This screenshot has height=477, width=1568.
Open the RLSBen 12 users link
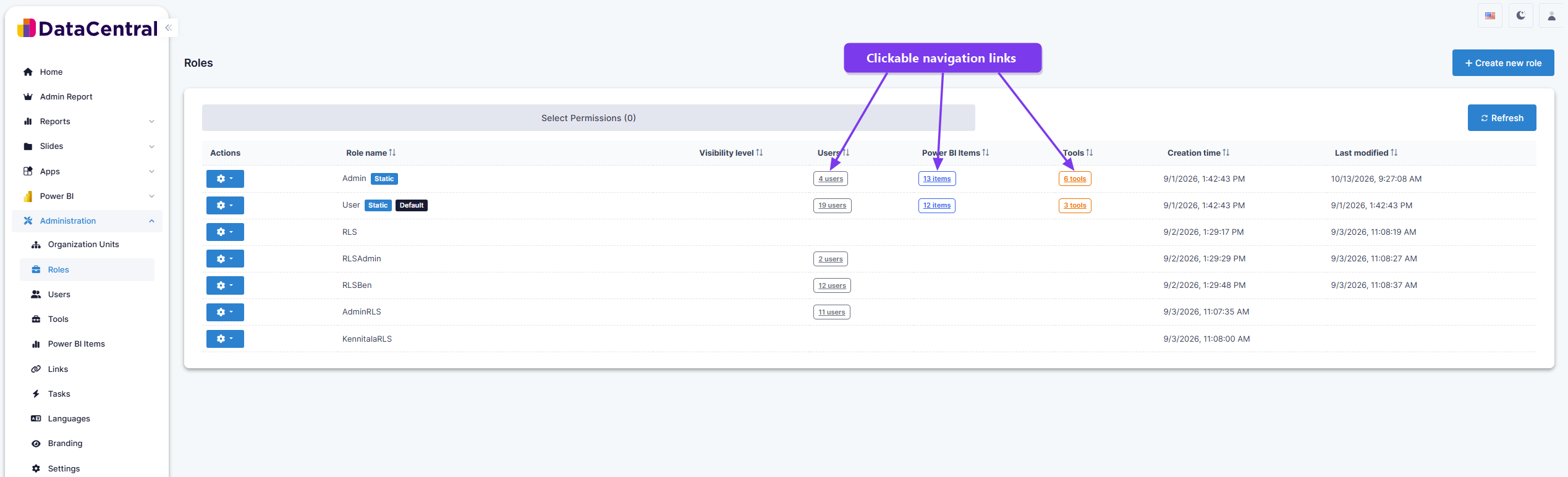pyautogui.click(x=832, y=285)
